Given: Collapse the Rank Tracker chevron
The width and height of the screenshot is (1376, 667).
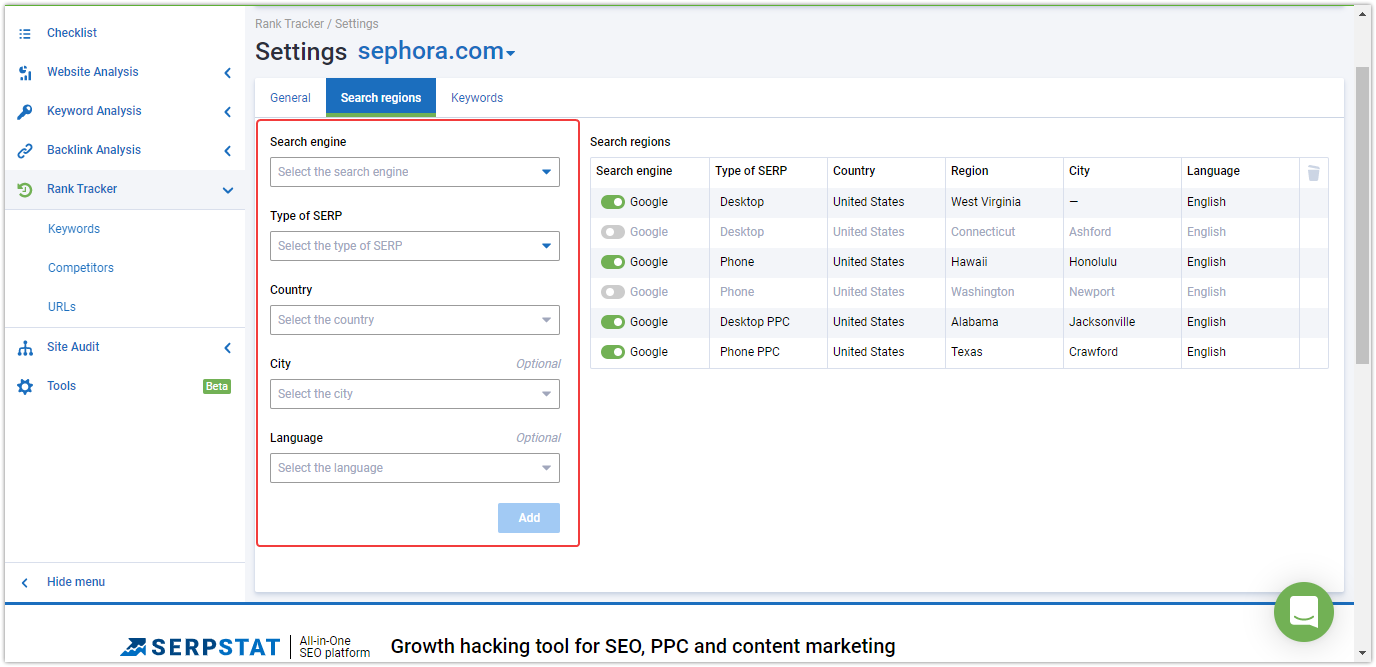Looking at the screenshot, I should pos(228,190).
